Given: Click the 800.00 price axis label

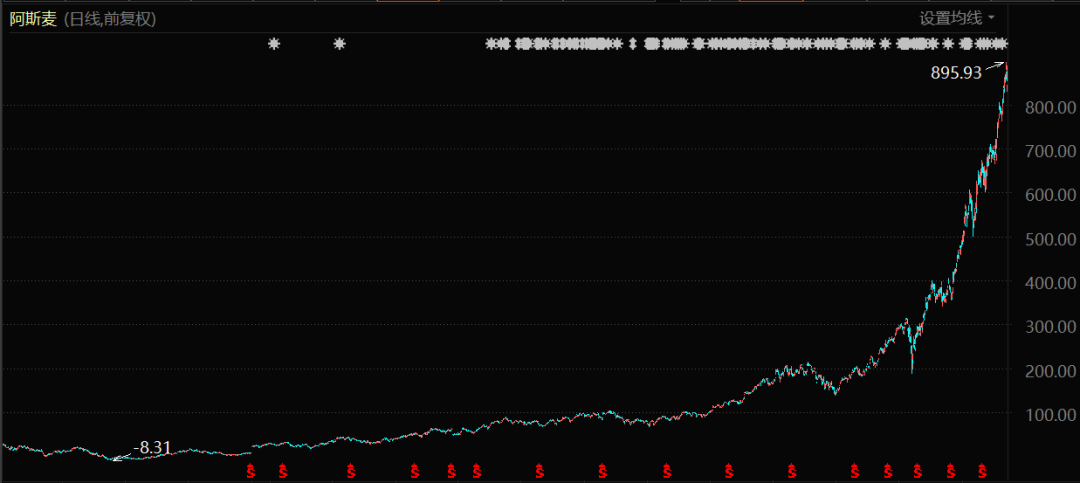Looking at the screenshot, I should (x=1048, y=107).
